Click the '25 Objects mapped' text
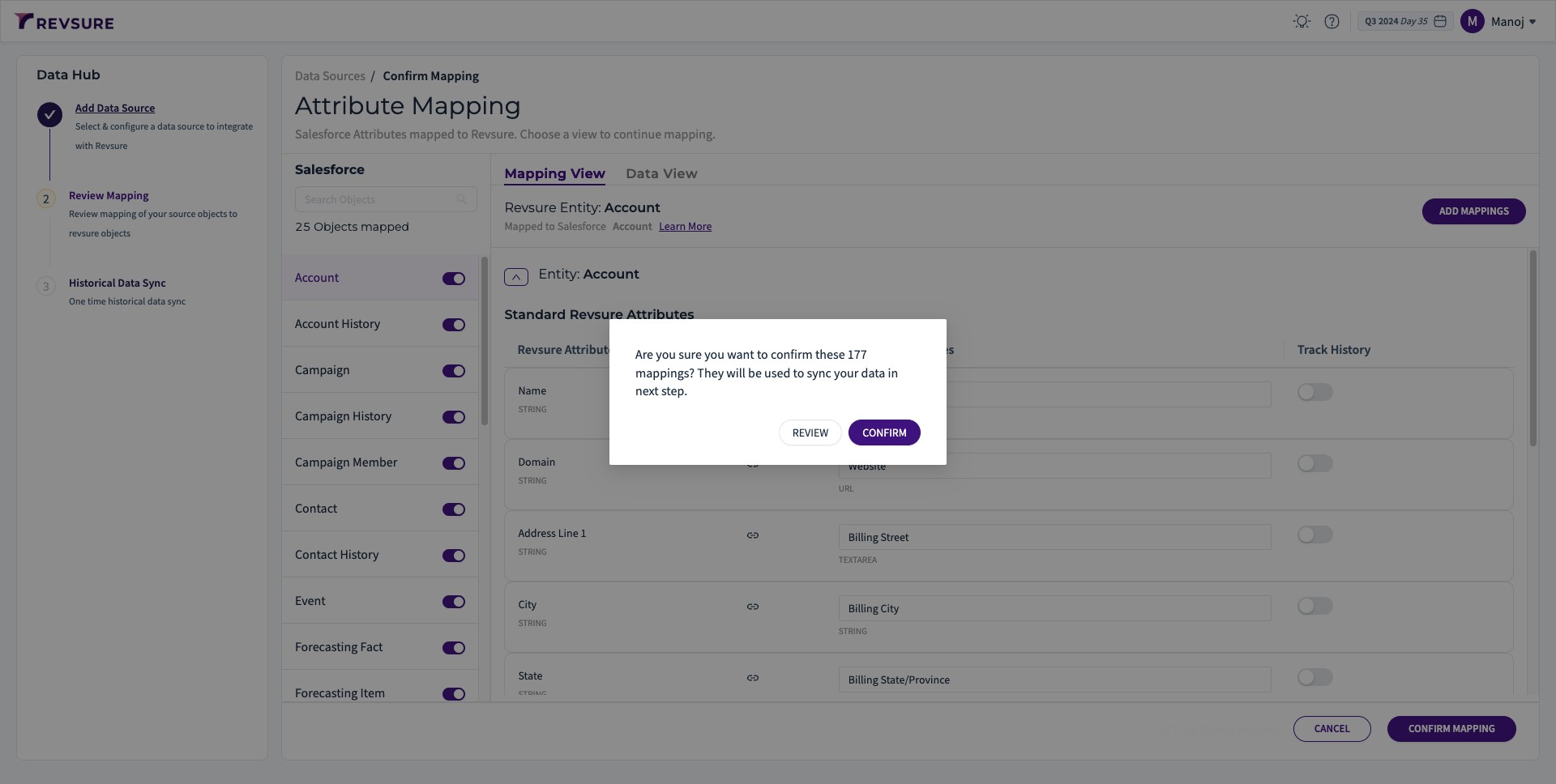Viewport: 1556px width, 784px height. point(352,227)
